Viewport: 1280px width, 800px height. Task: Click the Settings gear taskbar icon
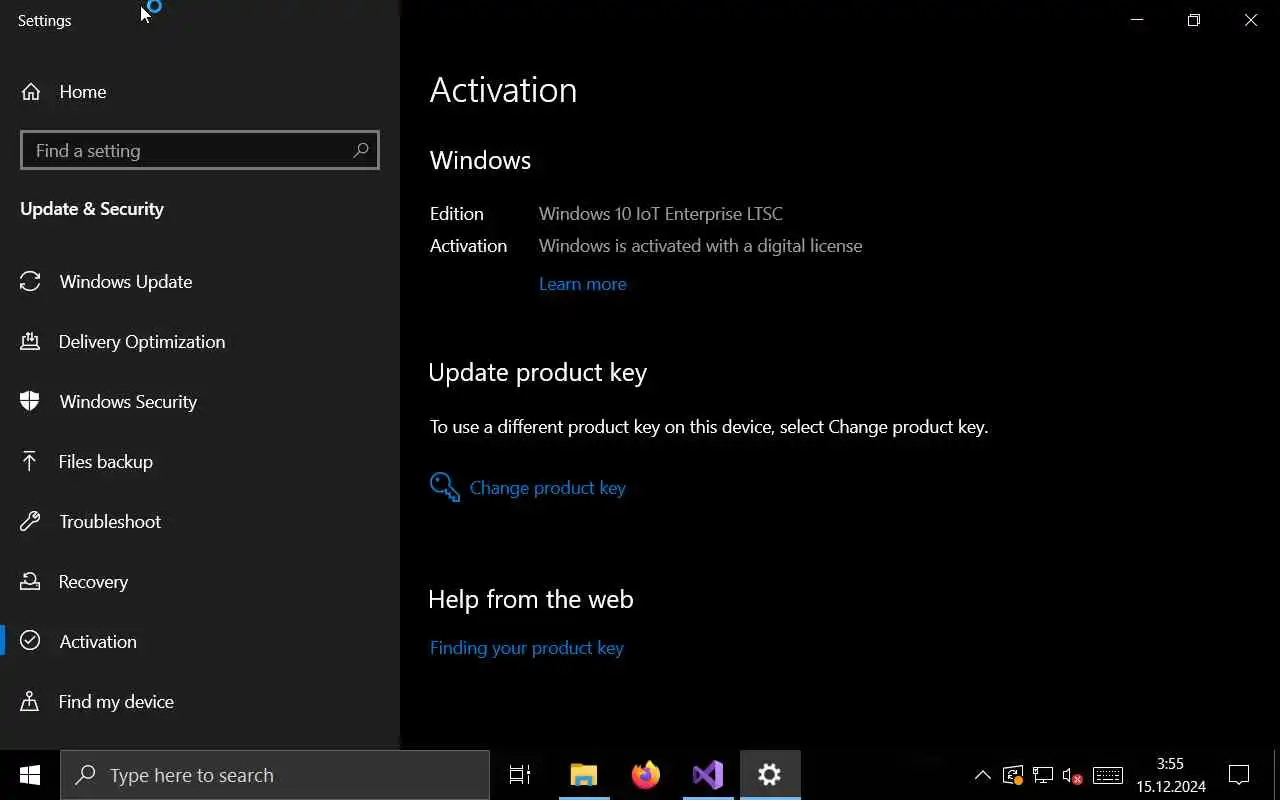pyautogui.click(x=770, y=775)
